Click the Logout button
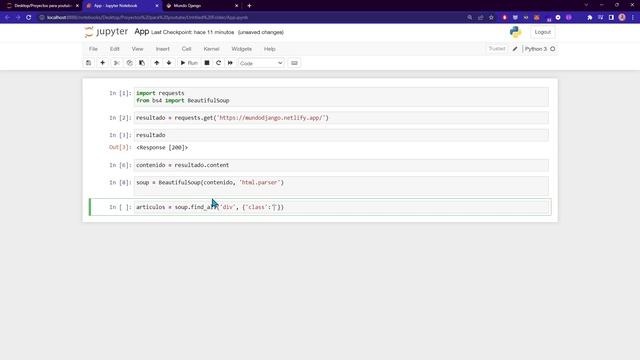The height and width of the screenshot is (360, 640). tap(542, 32)
